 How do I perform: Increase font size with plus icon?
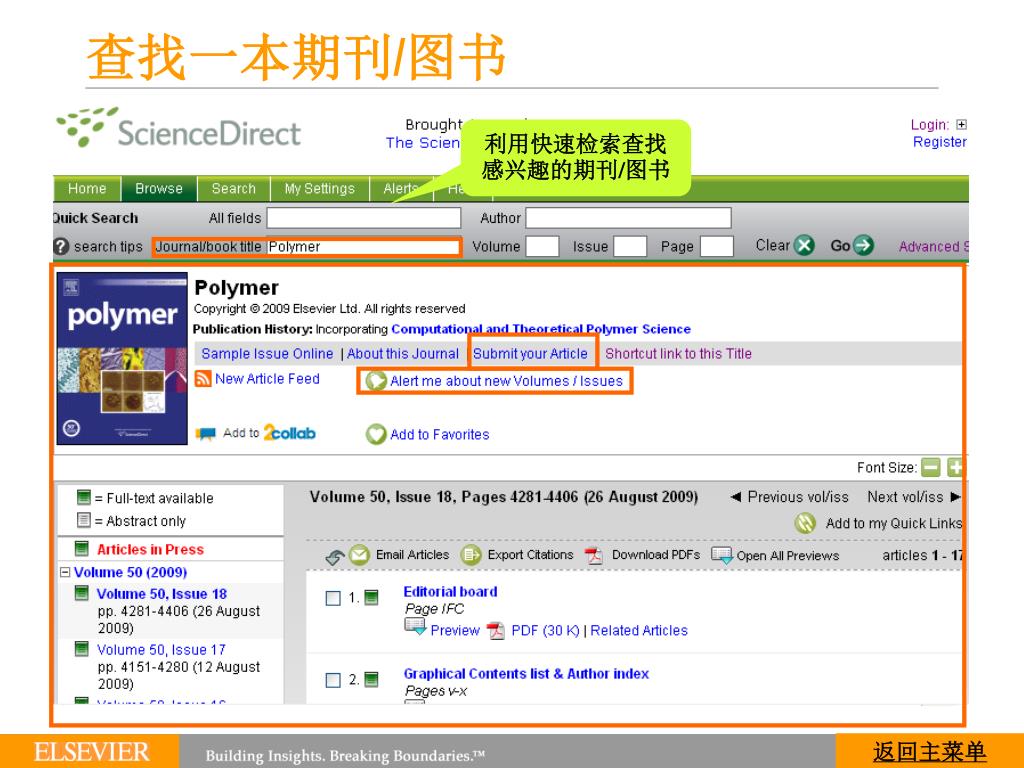tap(955, 468)
